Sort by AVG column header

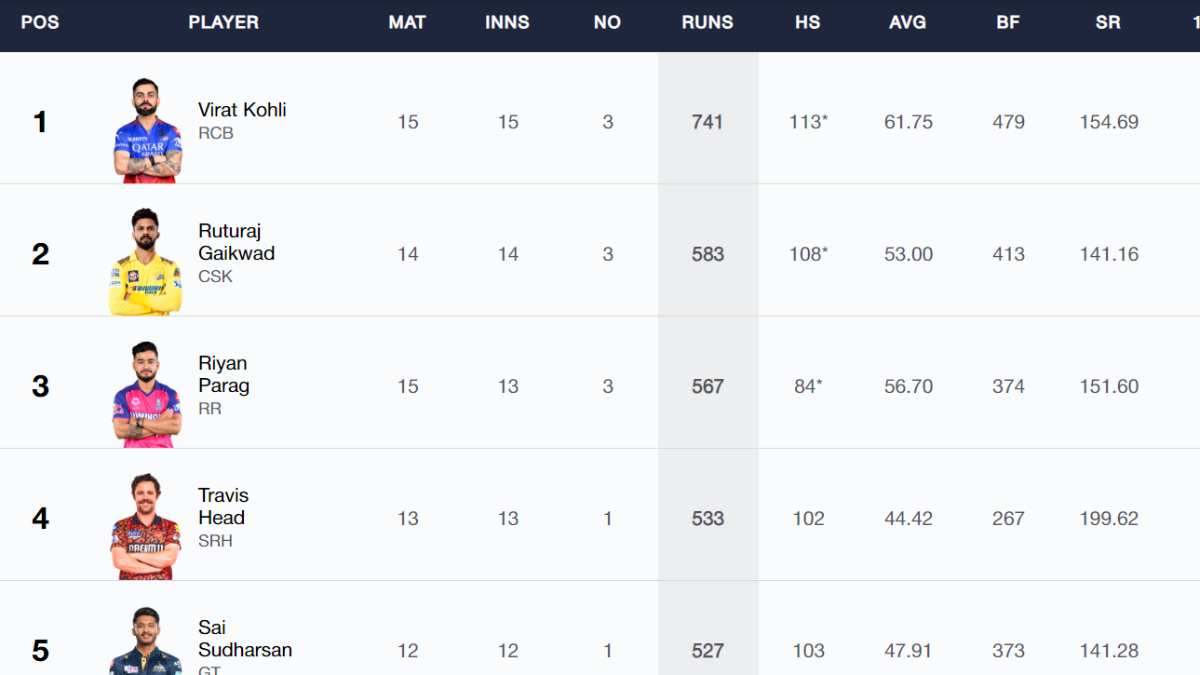(907, 22)
